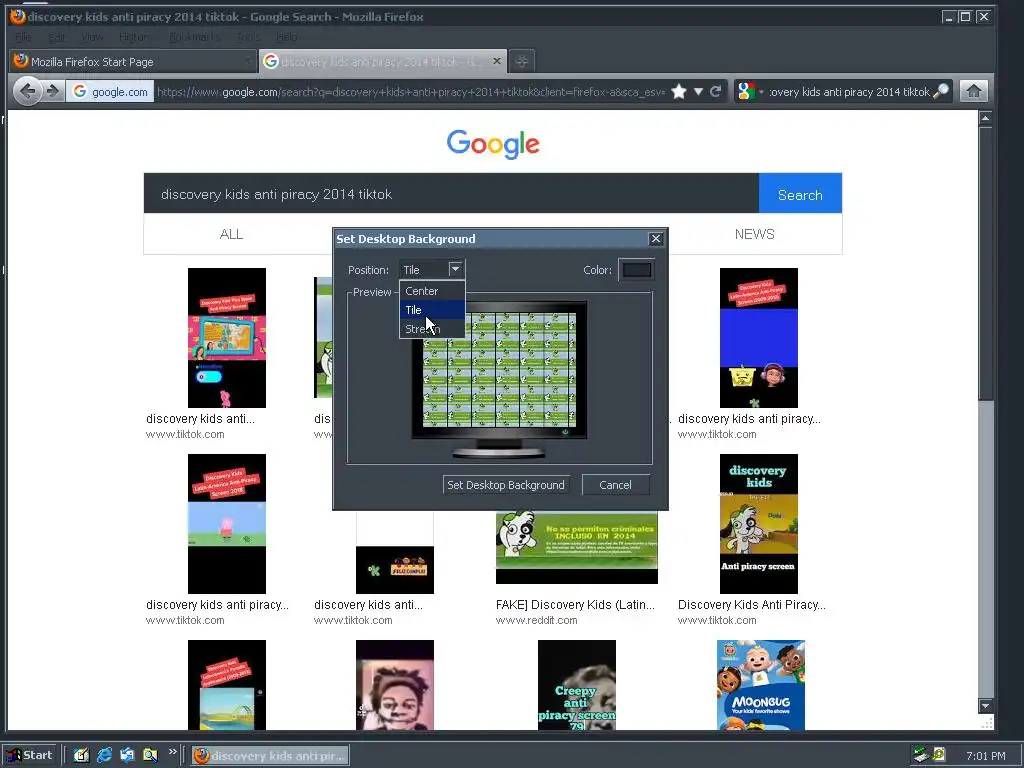Click the 7:01 PM system clock
Screen dimensions: 1024x768
(x=985, y=756)
